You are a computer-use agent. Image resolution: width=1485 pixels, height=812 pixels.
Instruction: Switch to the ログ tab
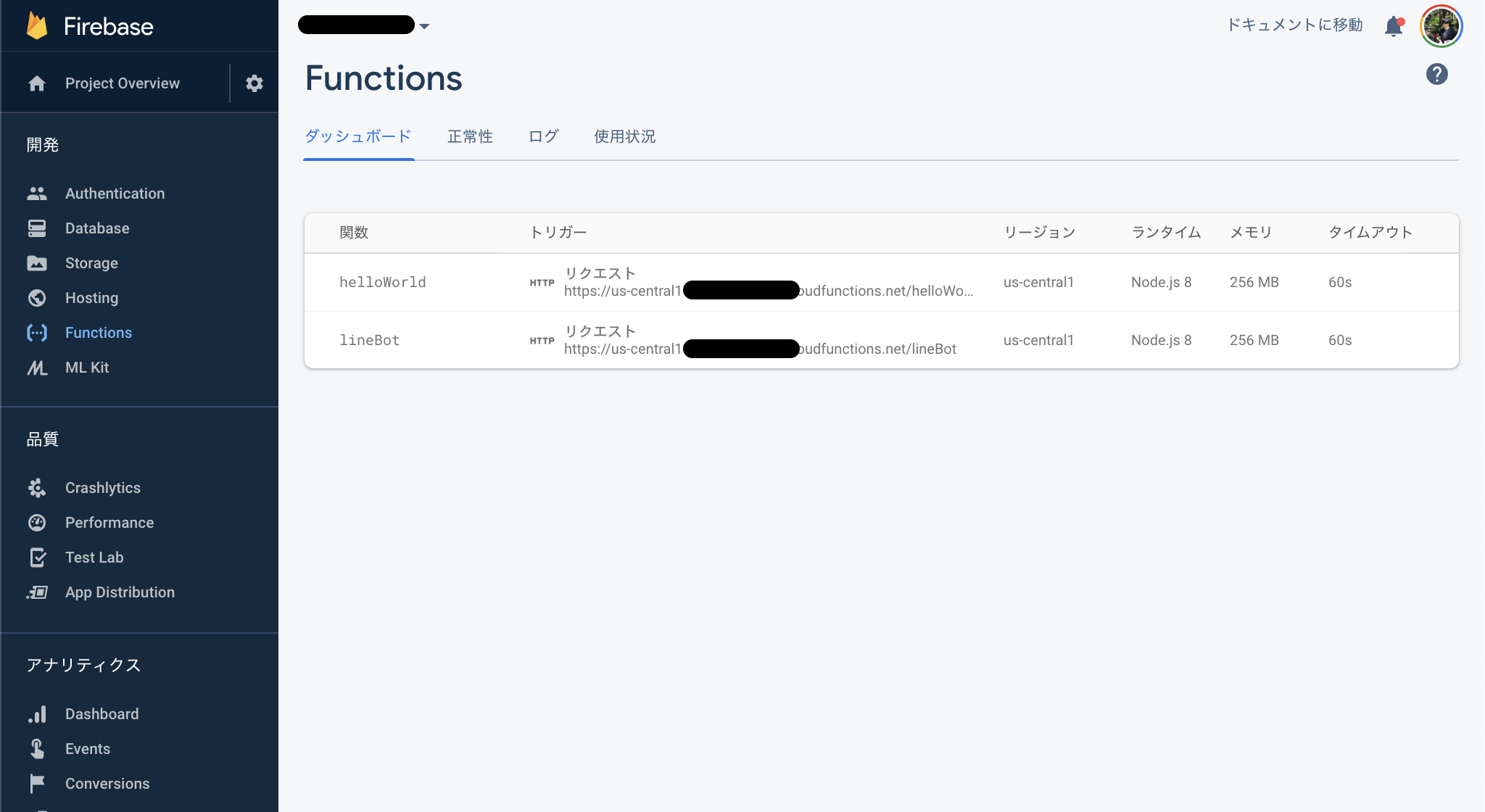click(543, 136)
